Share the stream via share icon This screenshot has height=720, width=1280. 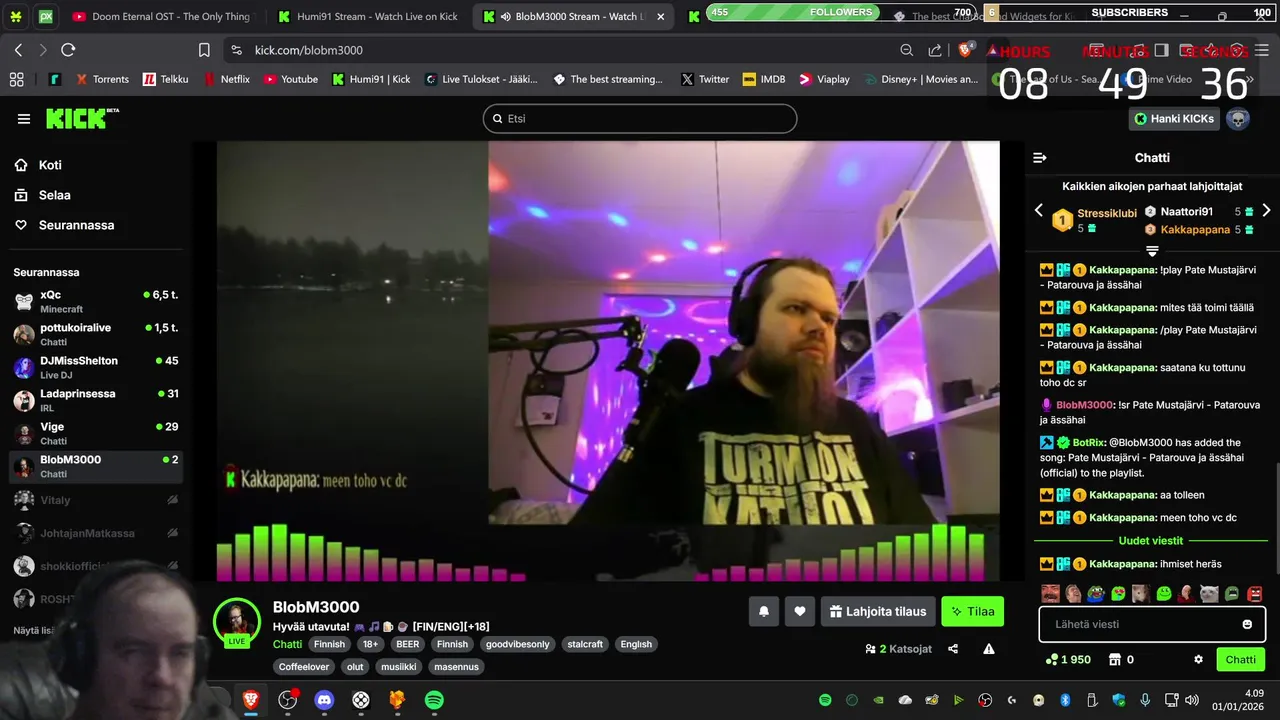point(953,649)
